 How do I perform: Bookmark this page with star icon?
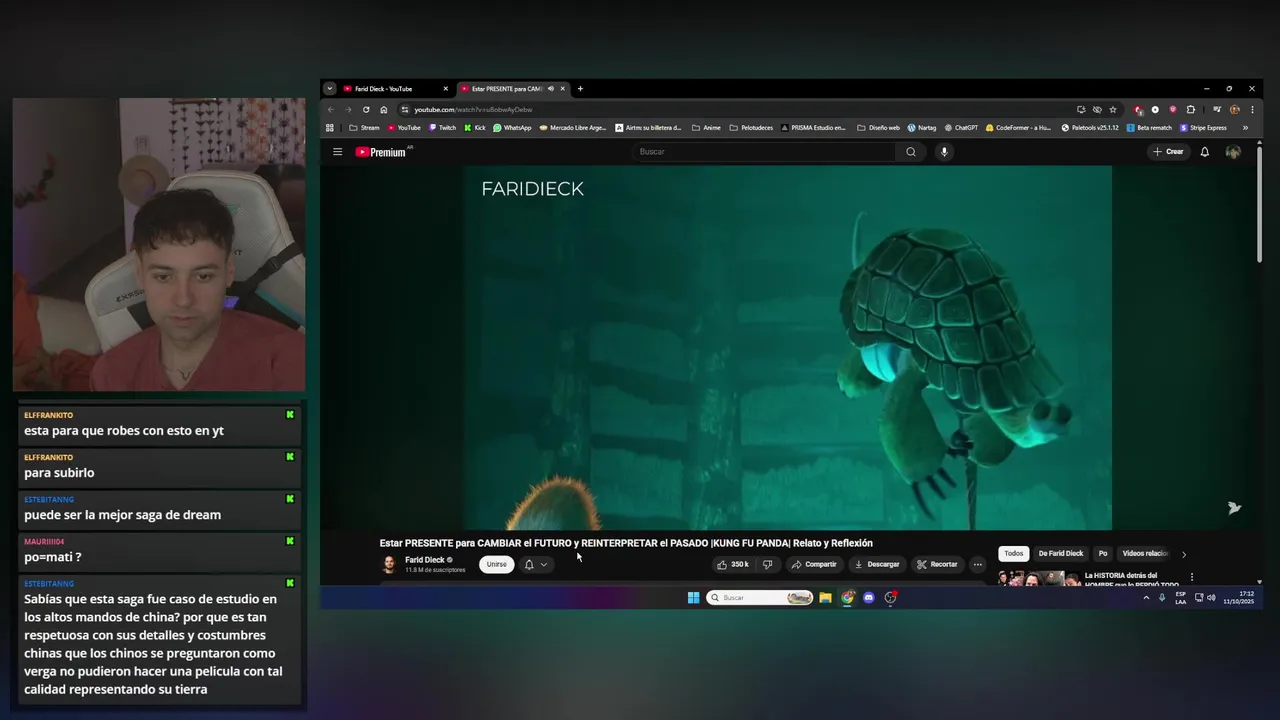click(x=1113, y=110)
